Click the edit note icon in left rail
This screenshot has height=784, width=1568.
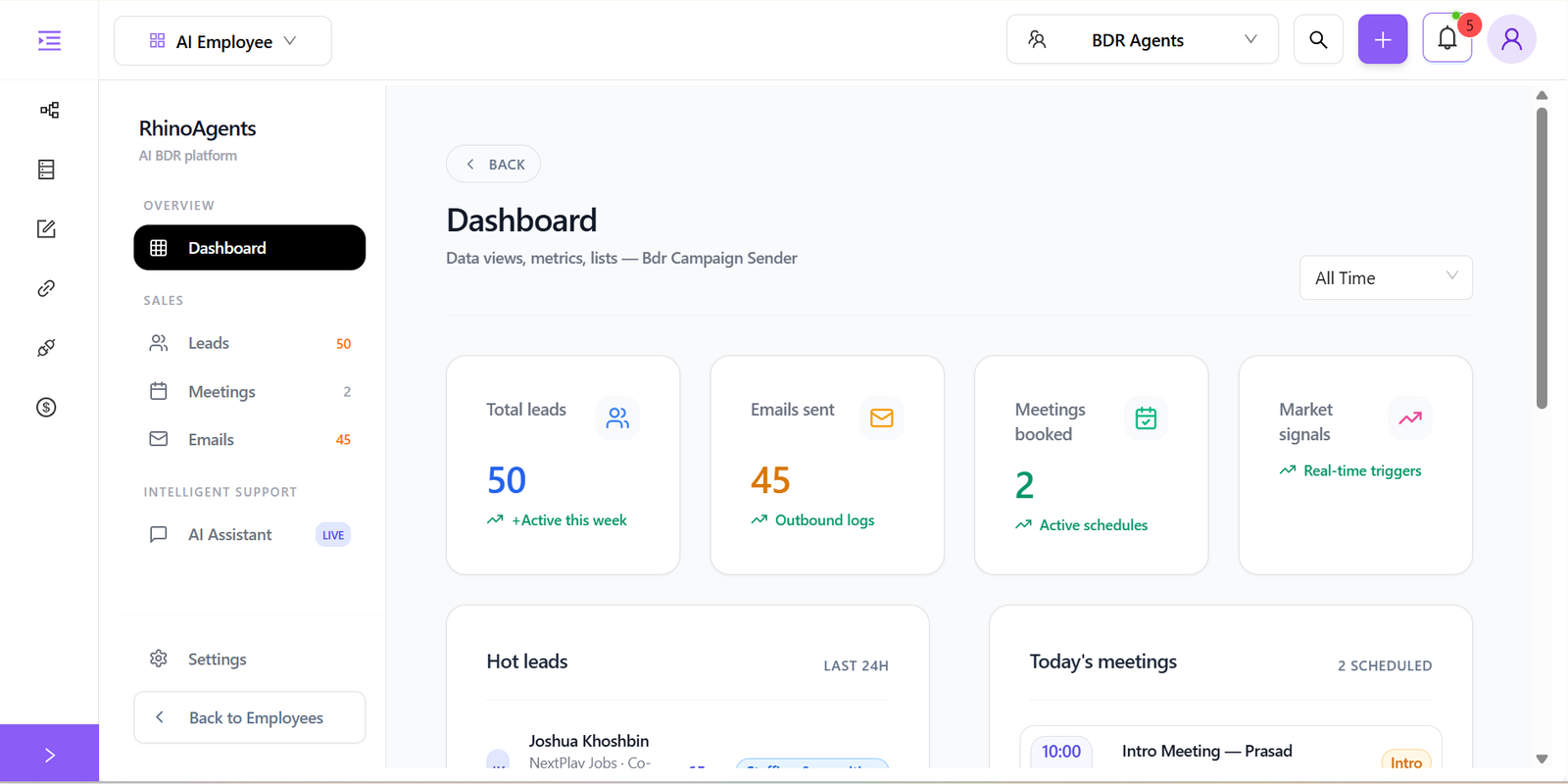pyautogui.click(x=46, y=228)
